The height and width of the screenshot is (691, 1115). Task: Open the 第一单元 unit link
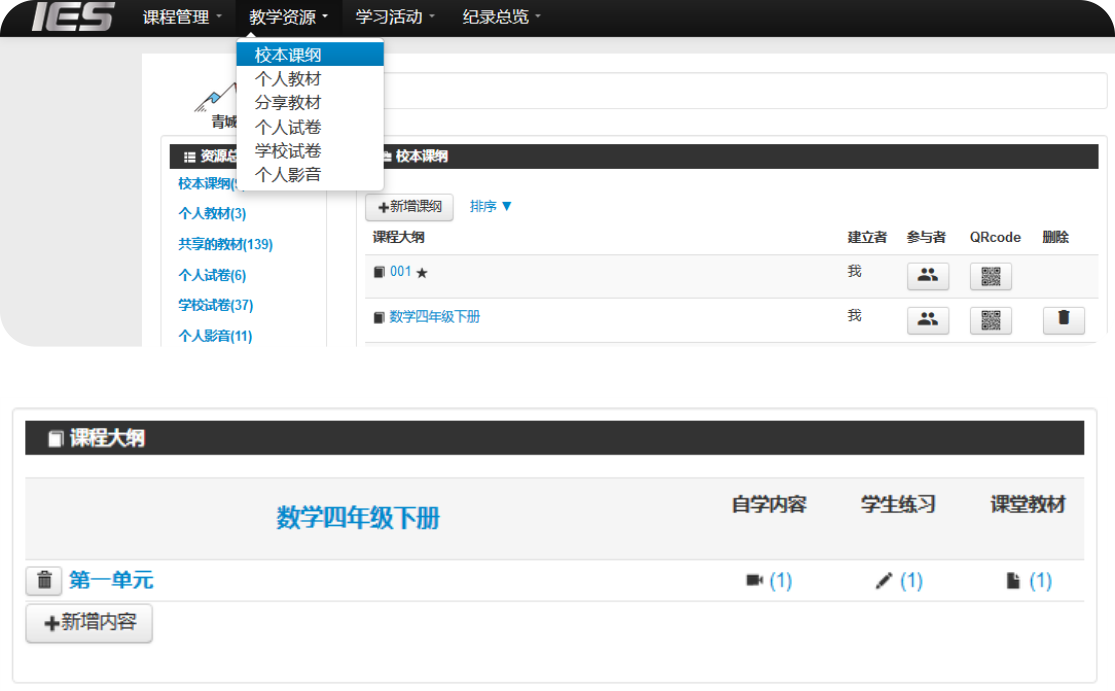click(111, 580)
